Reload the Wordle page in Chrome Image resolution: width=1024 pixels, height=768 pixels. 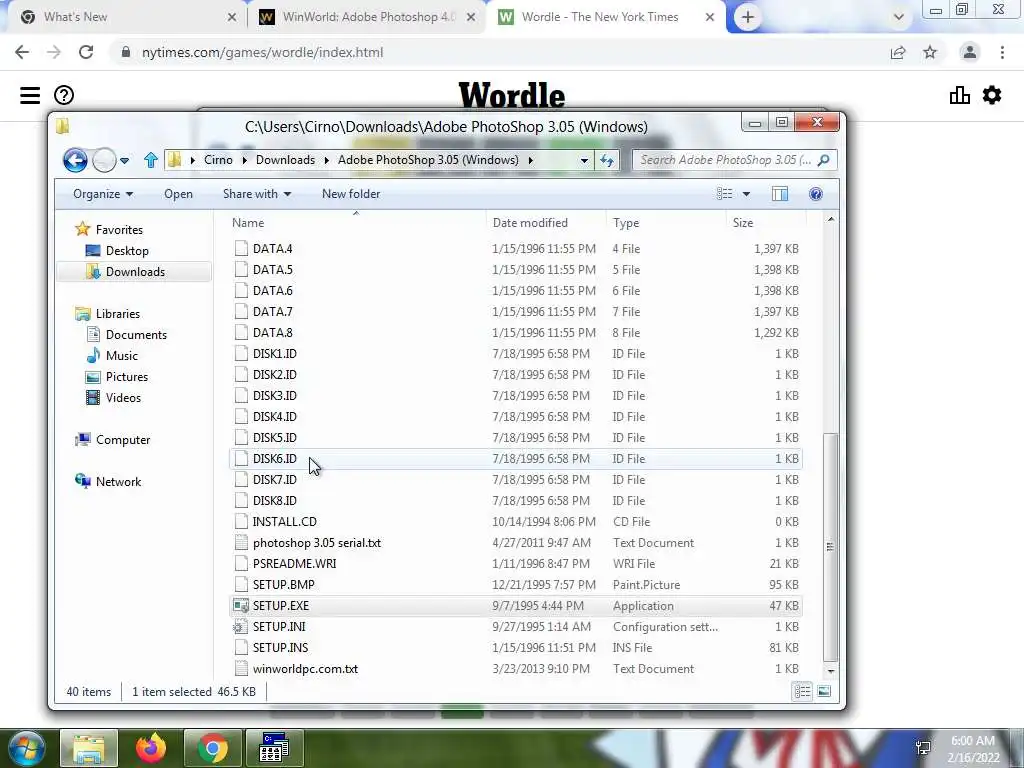click(86, 52)
